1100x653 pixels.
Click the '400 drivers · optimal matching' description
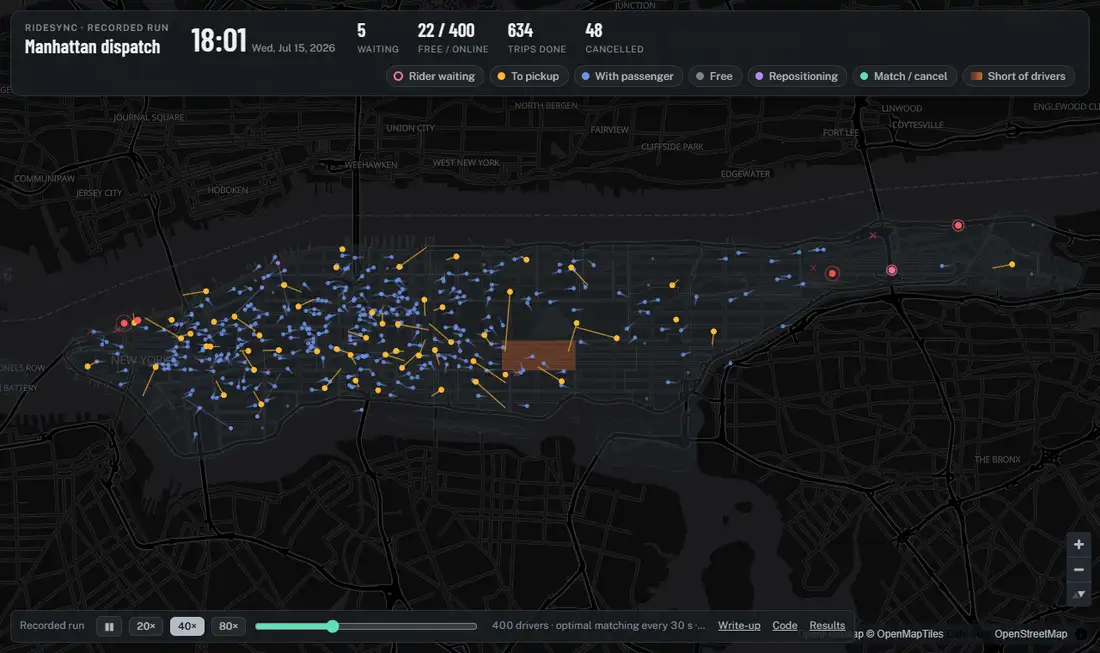[598, 626]
